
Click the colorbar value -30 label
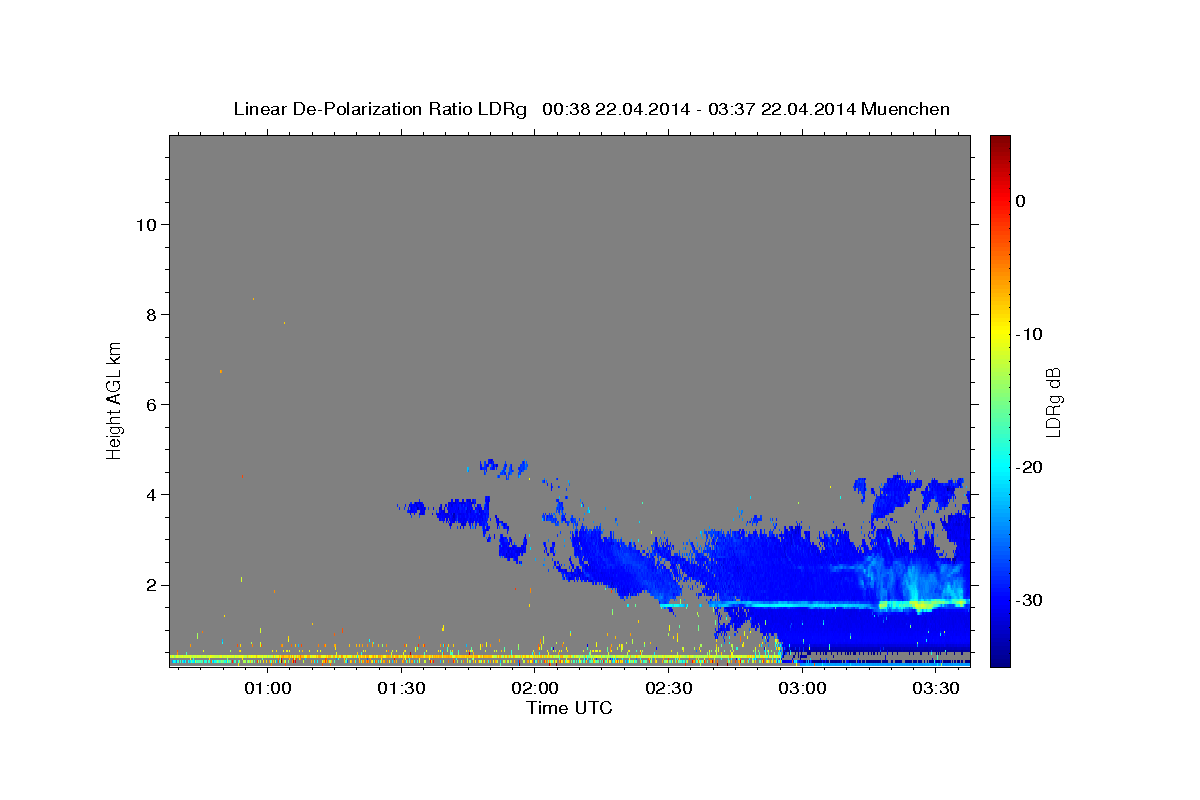coord(1030,600)
